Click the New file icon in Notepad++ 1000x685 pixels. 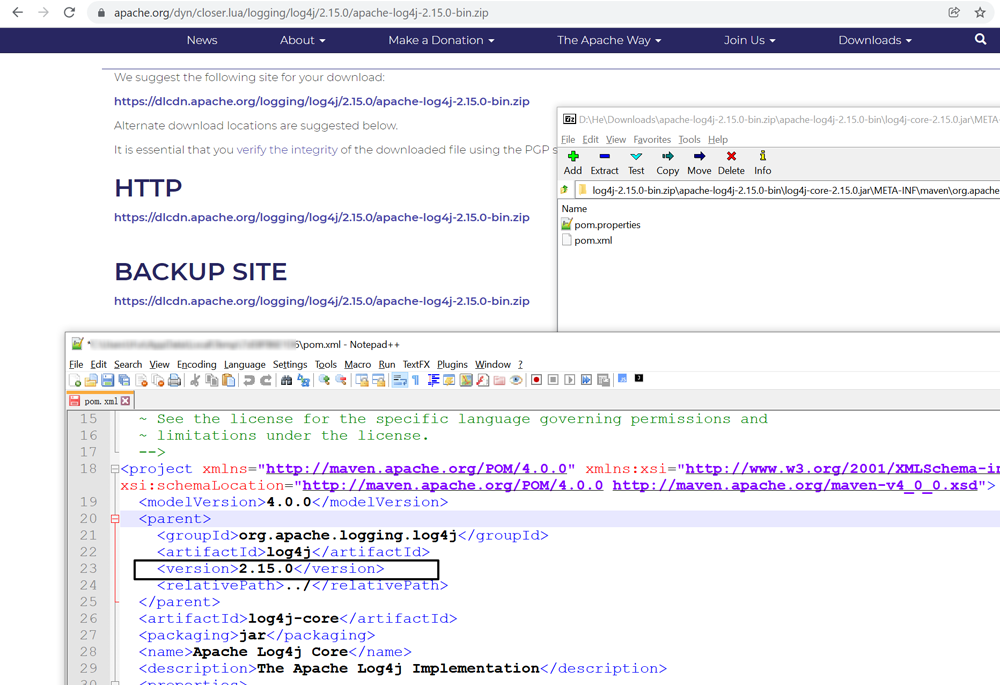click(x=75, y=381)
